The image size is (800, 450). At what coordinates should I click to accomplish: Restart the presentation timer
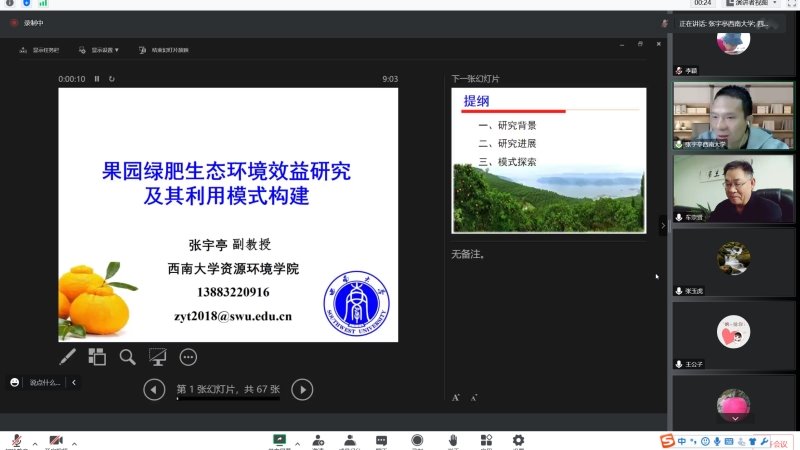pyautogui.click(x=111, y=79)
